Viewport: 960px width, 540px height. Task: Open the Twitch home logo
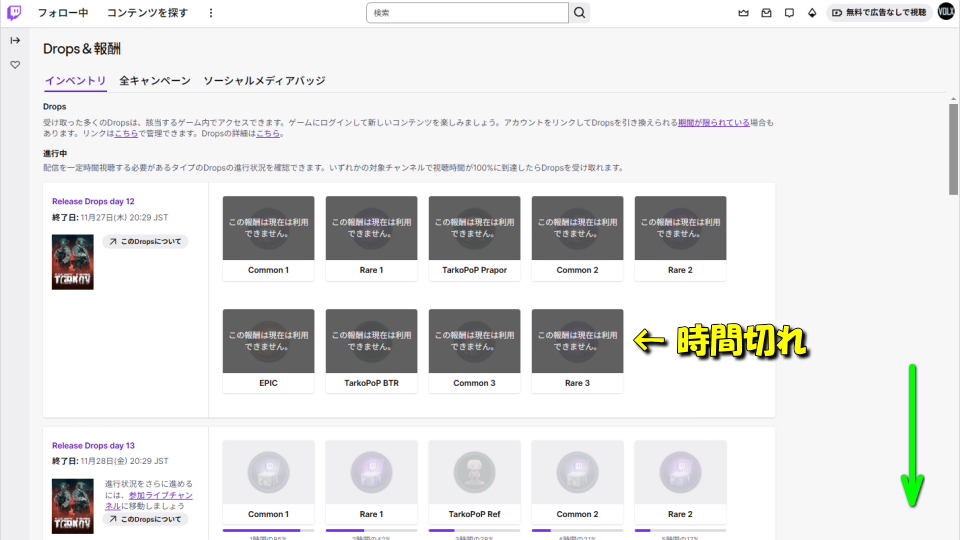tap(14, 13)
